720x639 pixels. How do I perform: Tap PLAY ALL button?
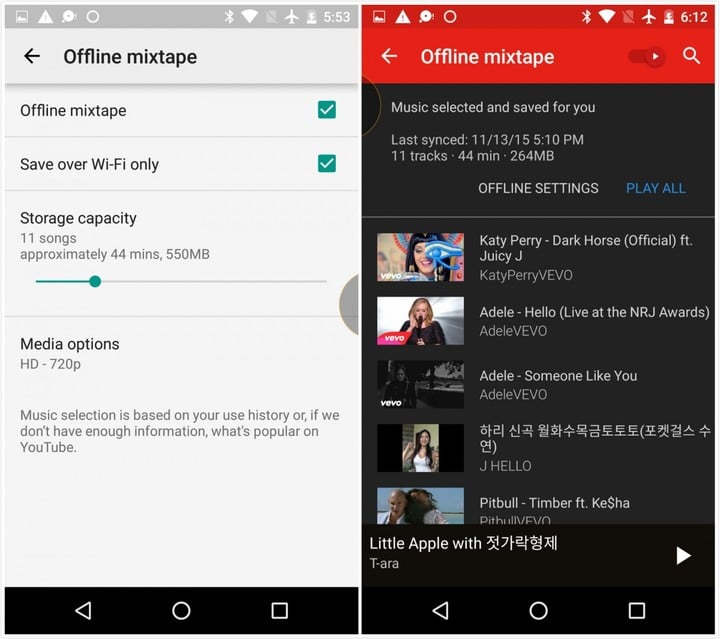pos(656,188)
